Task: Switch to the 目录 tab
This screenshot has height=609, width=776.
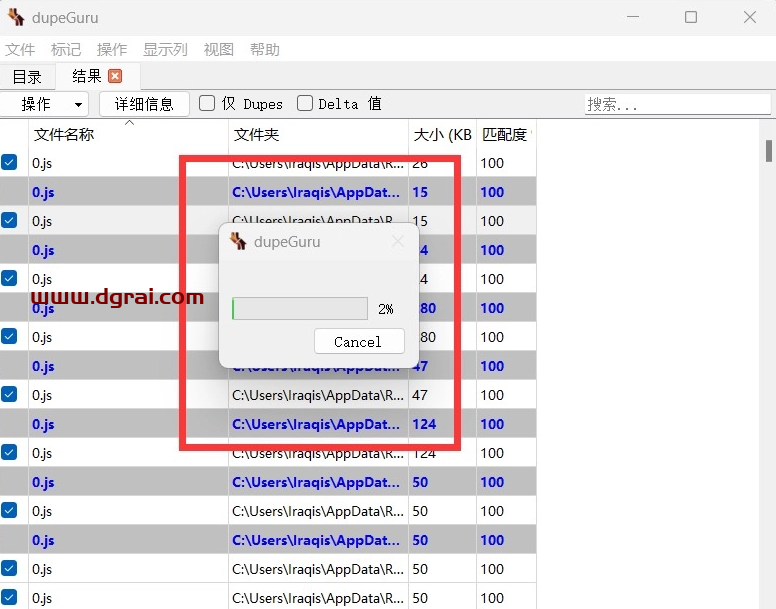Action: click(27, 77)
